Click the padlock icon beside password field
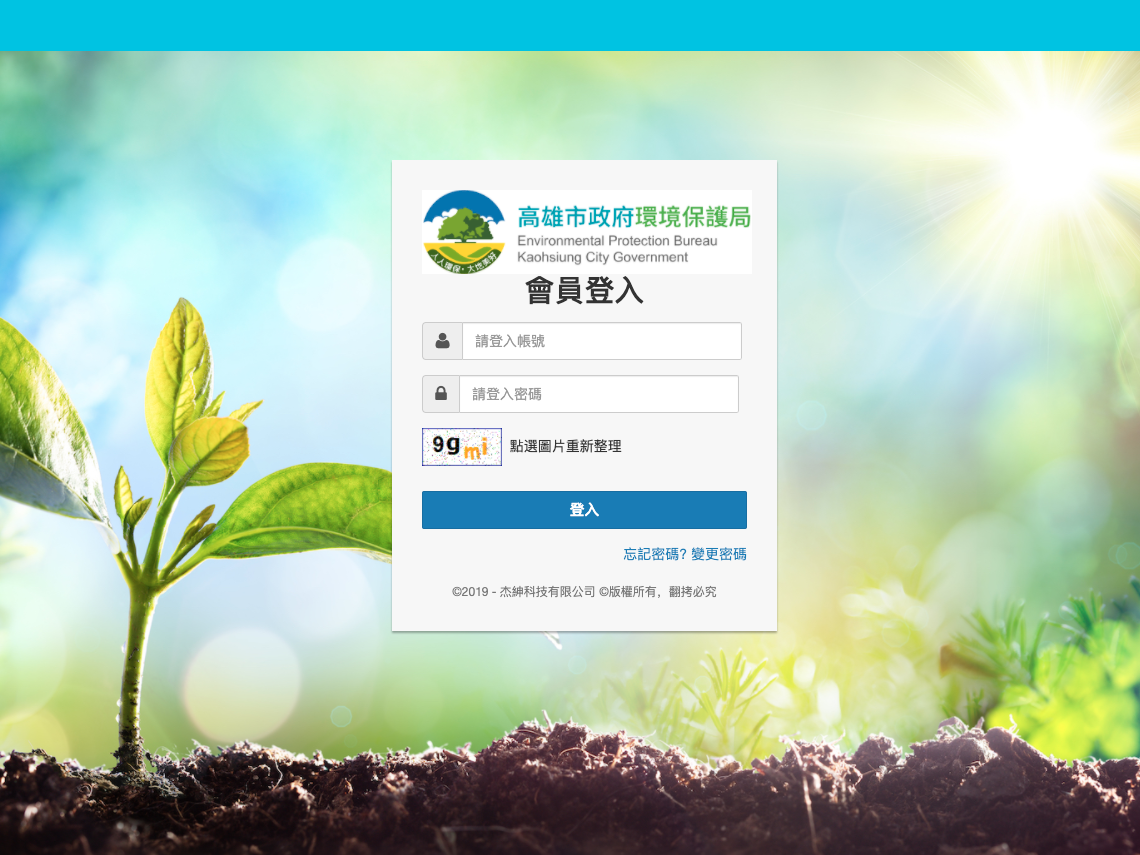1140x855 pixels. tap(441, 394)
